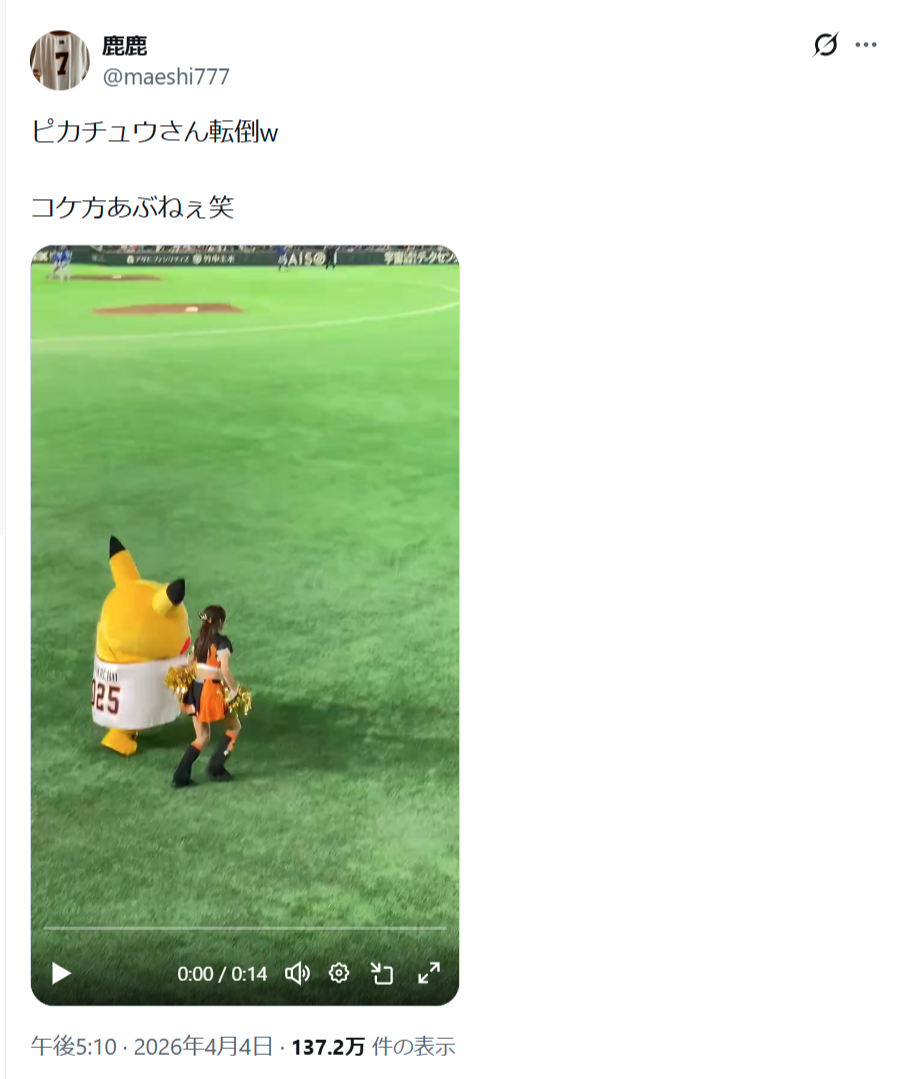Mute the video using speaker icon
This screenshot has width=903, height=1079.
click(x=297, y=973)
